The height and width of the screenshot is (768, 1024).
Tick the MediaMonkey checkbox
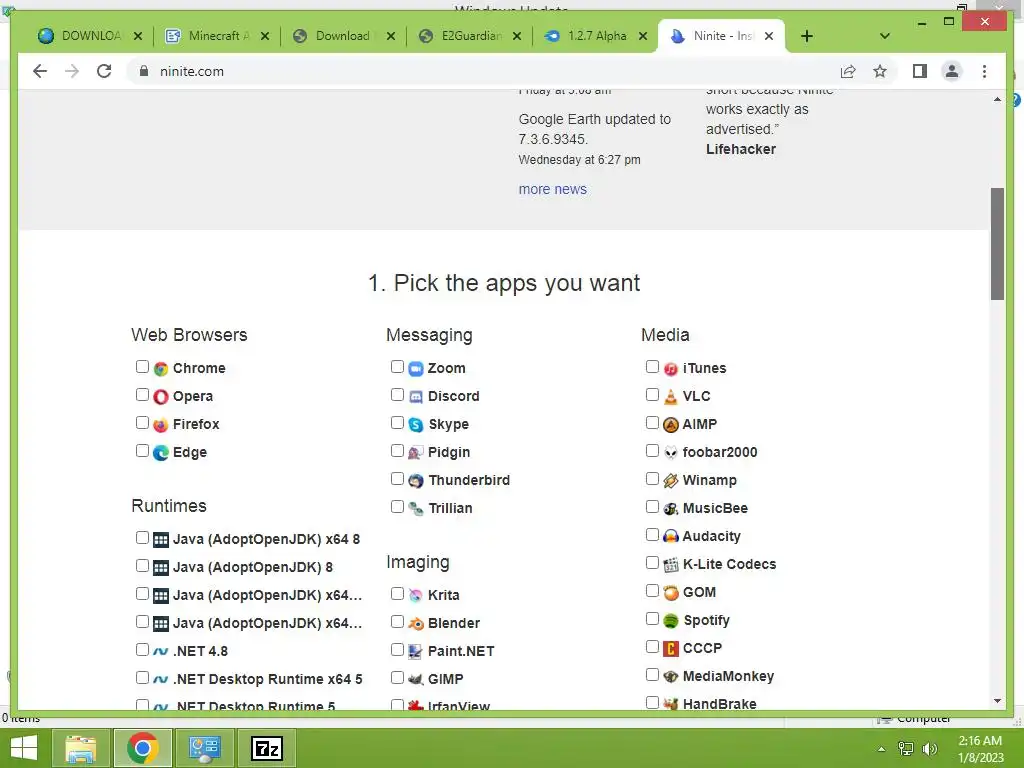652,675
